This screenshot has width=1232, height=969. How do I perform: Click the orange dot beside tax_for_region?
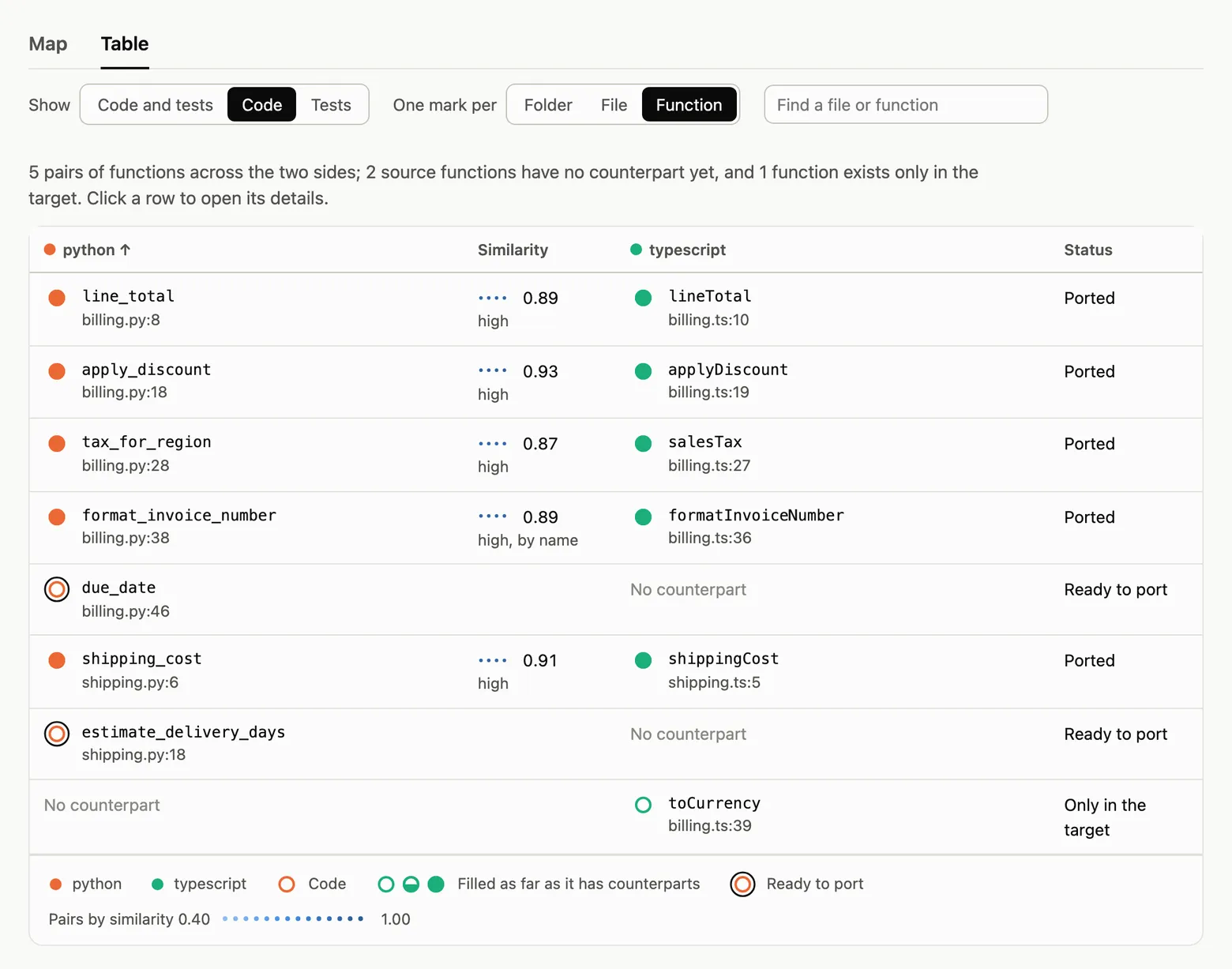point(57,444)
